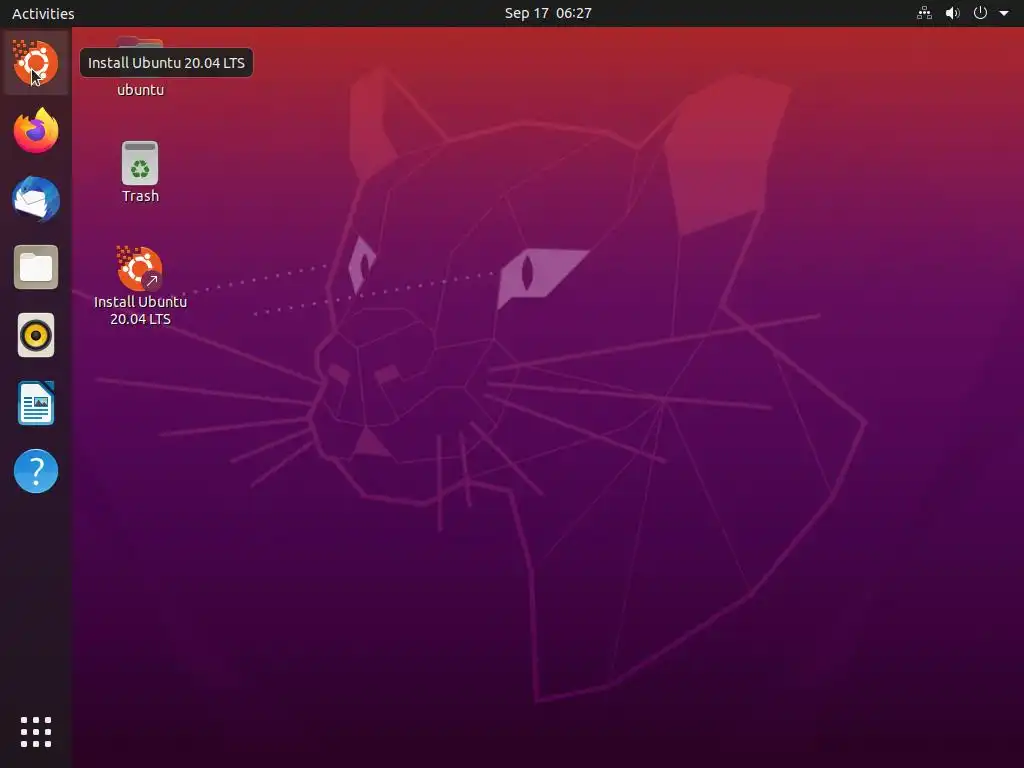Click the wired network status icon
Viewport: 1024px width, 768px height.
[x=924, y=13]
